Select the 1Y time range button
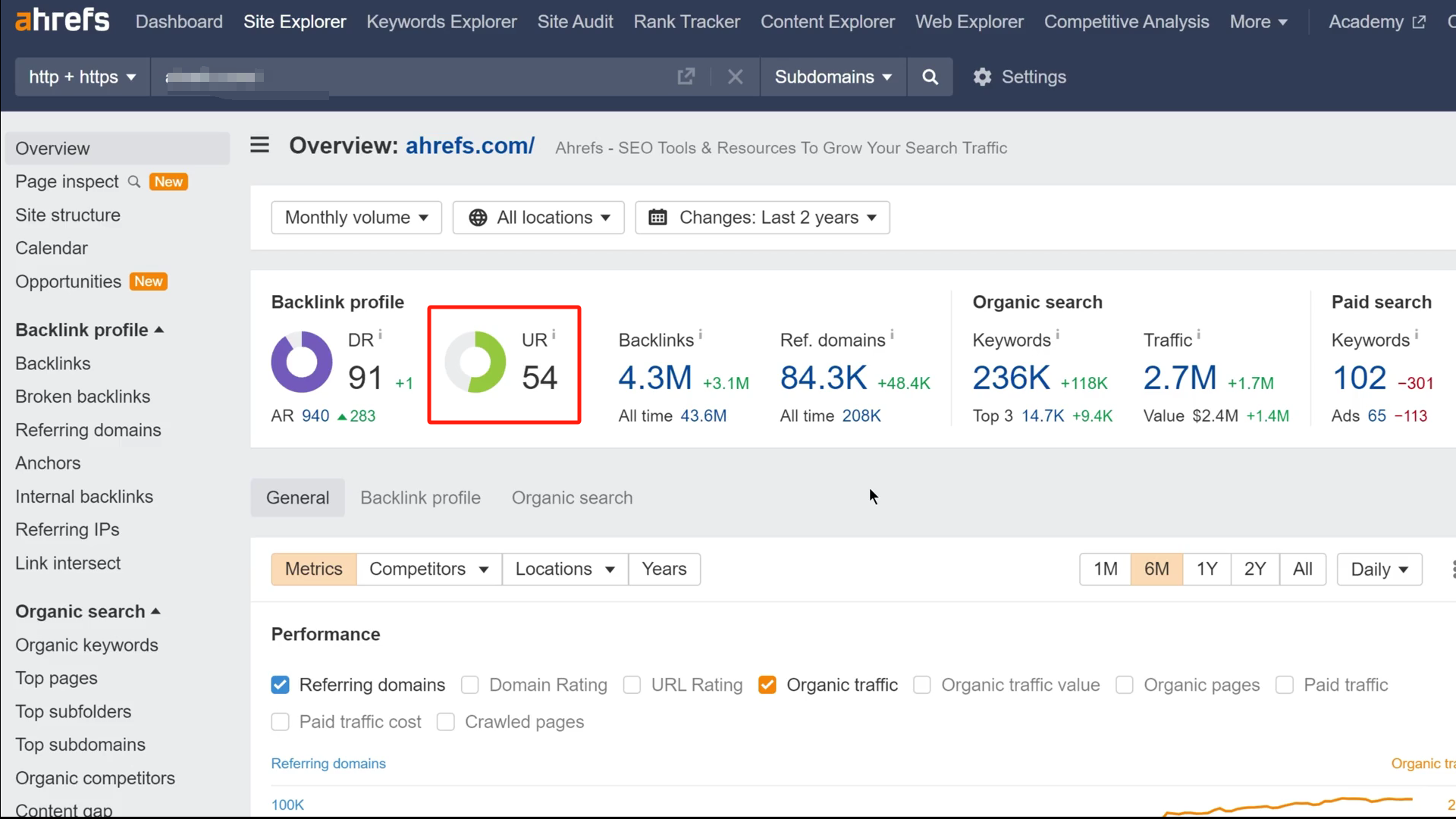1456x819 pixels. coord(1206,569)
